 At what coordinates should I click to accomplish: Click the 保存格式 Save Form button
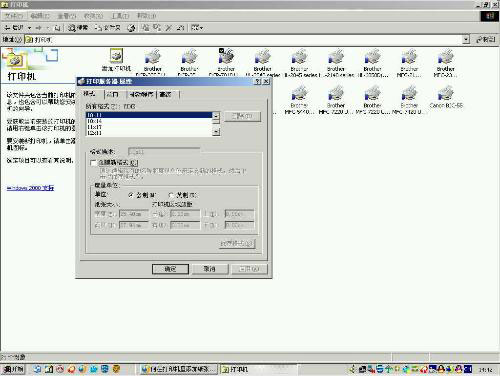(237, 244)
